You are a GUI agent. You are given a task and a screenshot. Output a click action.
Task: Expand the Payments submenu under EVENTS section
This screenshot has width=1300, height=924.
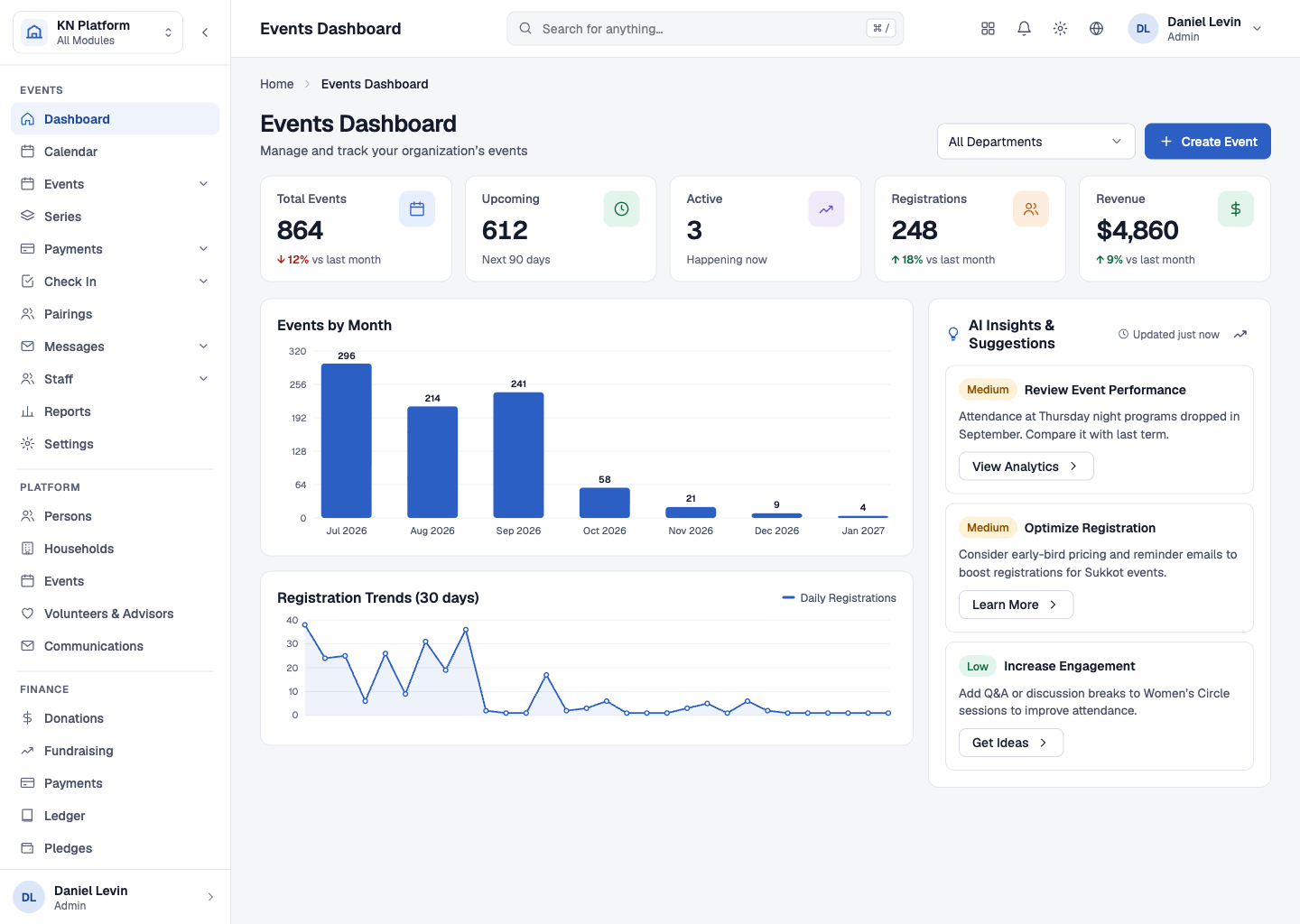coord(203,249)
